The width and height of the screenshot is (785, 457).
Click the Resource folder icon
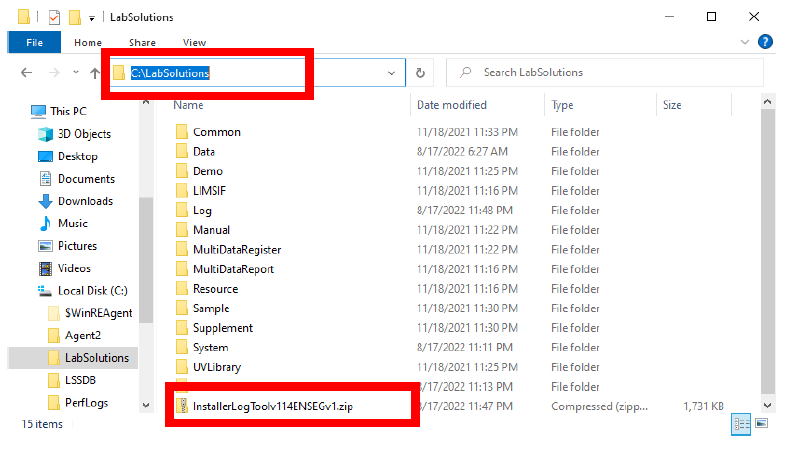tap(182, 289)
